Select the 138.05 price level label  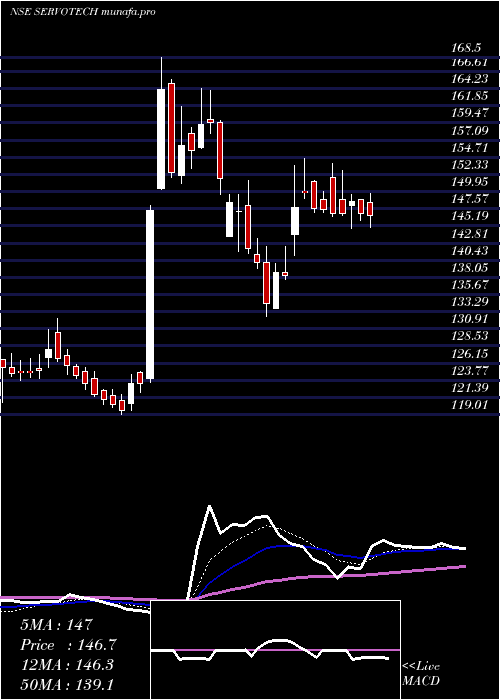click(x=470, y=268)
